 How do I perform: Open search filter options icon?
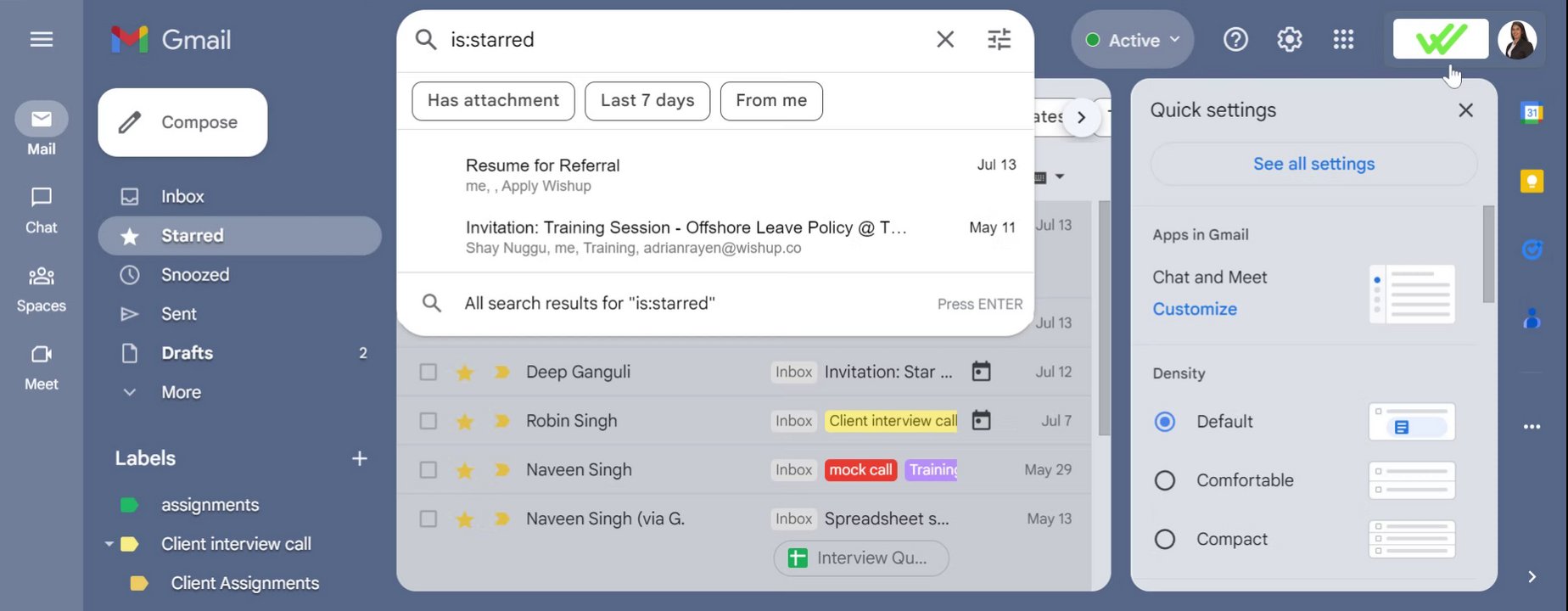(999, 39)
